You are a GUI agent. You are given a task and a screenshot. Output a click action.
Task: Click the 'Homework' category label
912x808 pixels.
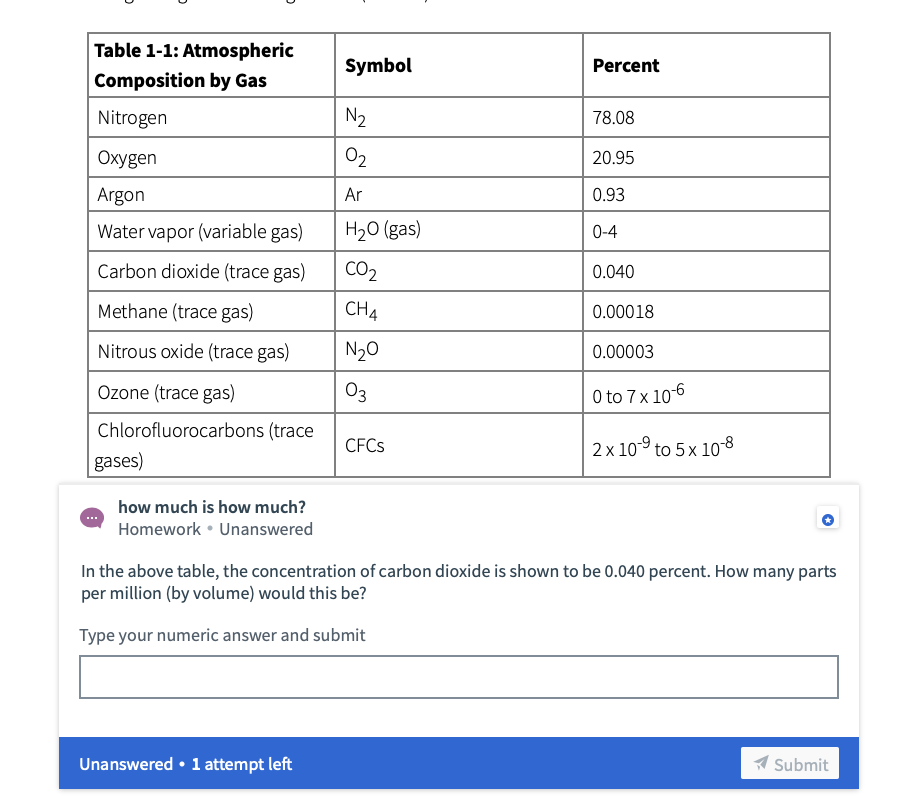(x=159, y=529)
